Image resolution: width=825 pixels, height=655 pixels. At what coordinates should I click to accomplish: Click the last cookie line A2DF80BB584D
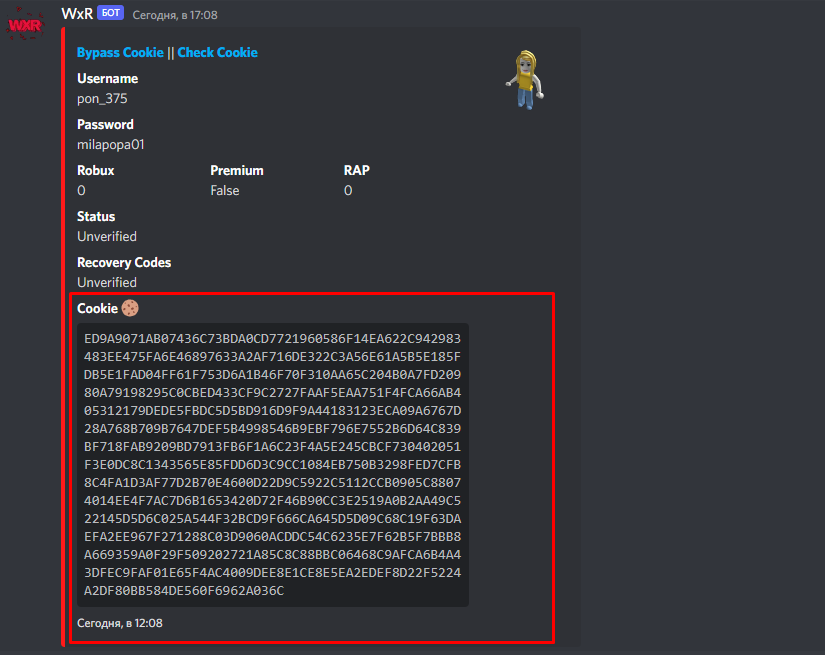(184, 591)
